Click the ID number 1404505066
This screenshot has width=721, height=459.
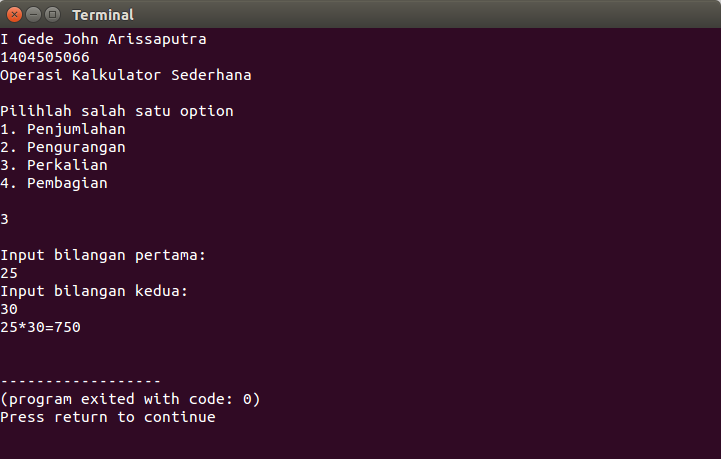pyautogui.click(x=45, y=57)
